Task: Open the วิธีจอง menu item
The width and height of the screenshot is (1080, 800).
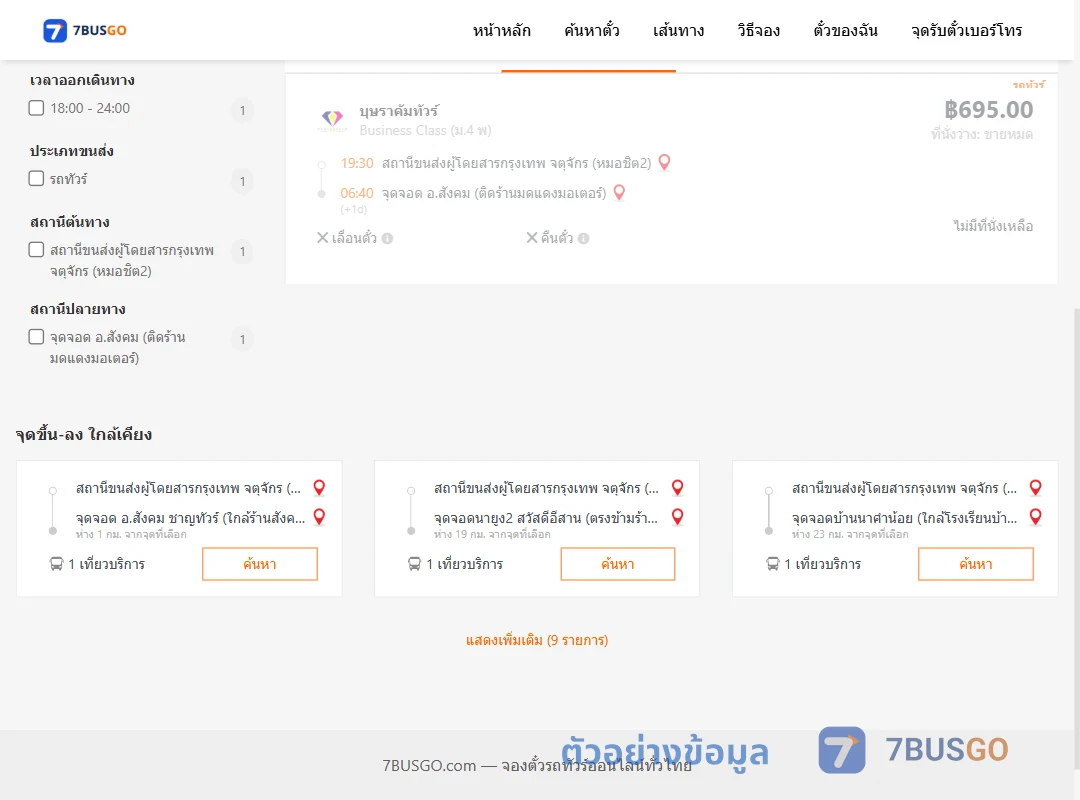Action: click(x=758, y=30)
